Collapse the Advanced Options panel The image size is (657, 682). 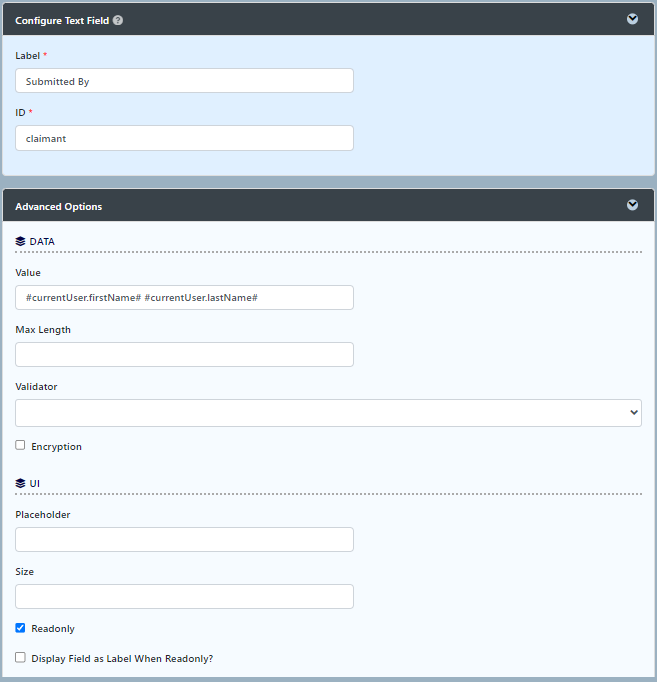coord(632,205)
